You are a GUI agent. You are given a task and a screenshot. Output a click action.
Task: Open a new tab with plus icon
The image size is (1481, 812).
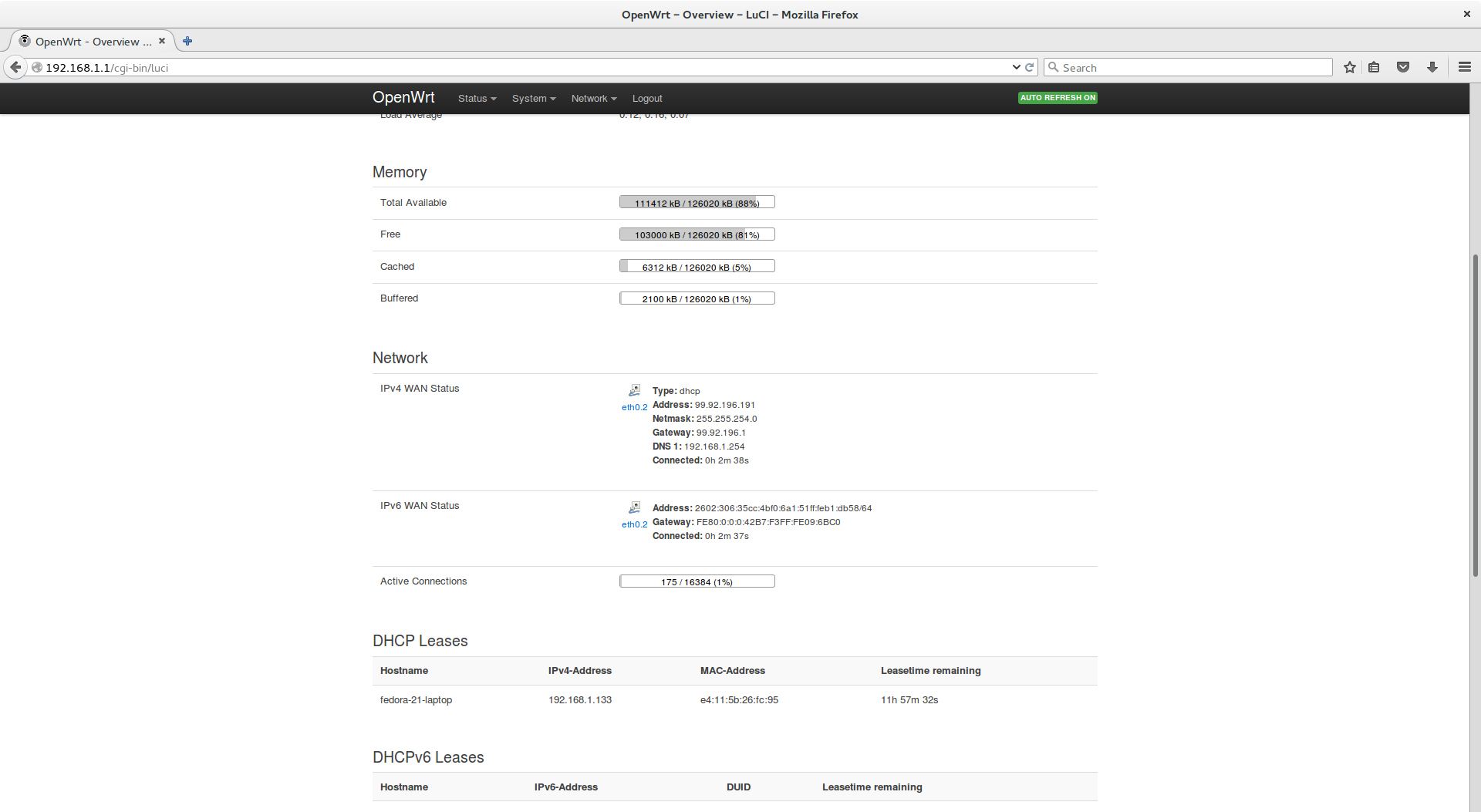pyautogui.click(x=187, y=41)
